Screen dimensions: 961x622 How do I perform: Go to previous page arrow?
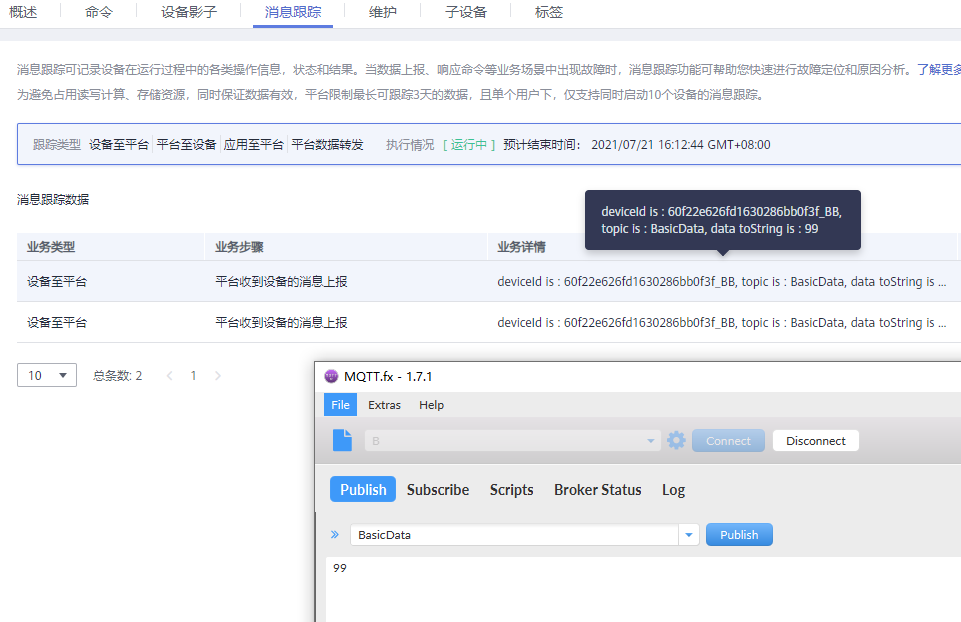(170, 376)
